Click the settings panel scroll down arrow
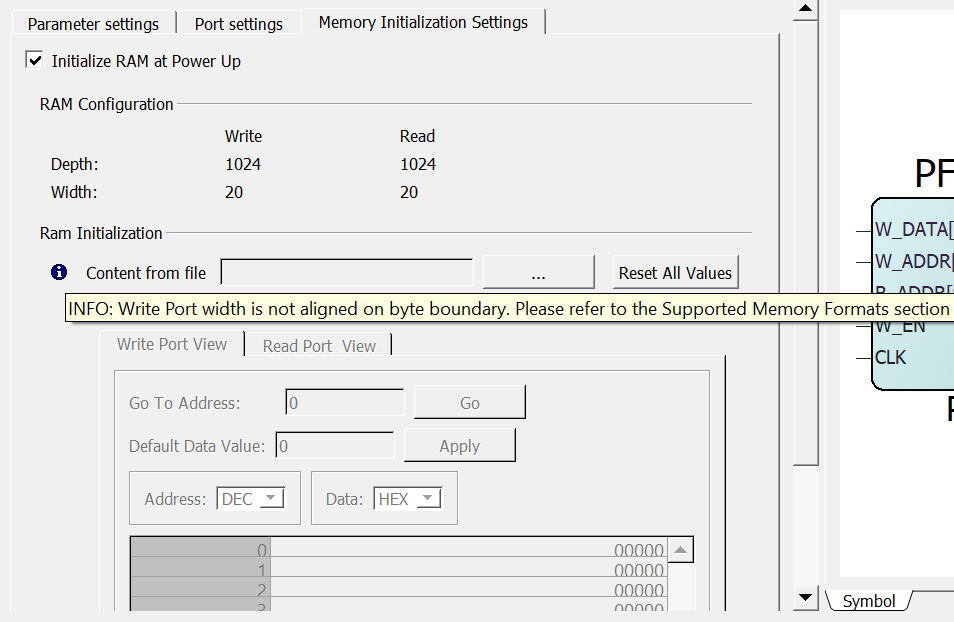 (x=805, y=597)
